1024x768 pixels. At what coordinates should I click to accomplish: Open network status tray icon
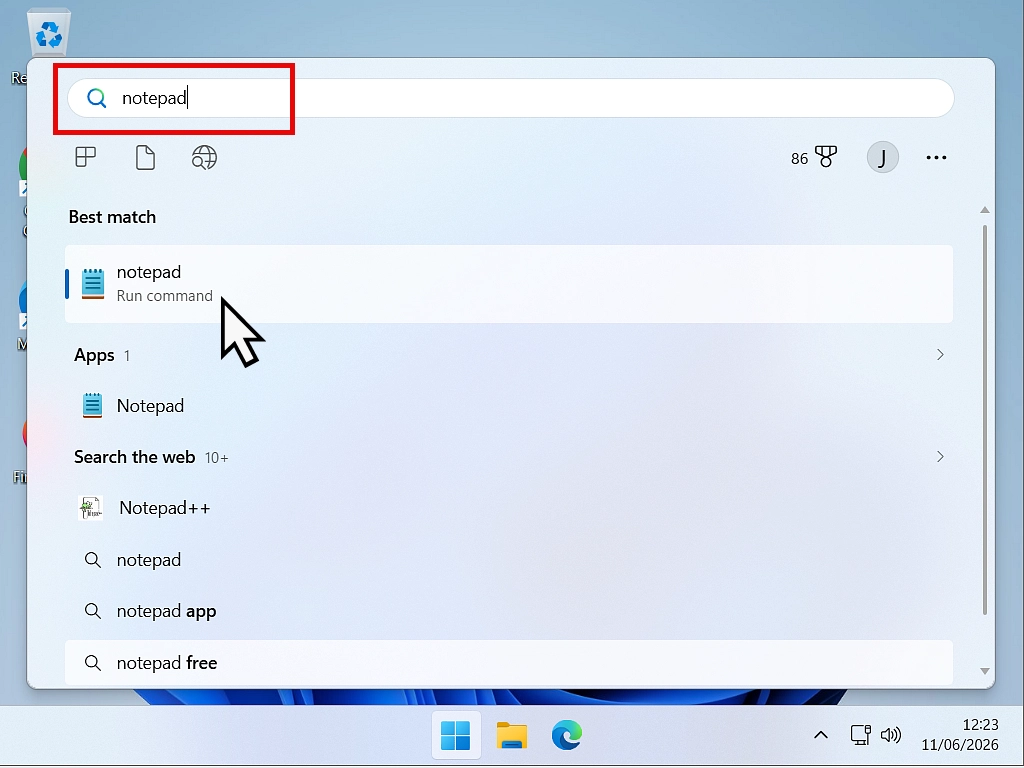[861, 735]
